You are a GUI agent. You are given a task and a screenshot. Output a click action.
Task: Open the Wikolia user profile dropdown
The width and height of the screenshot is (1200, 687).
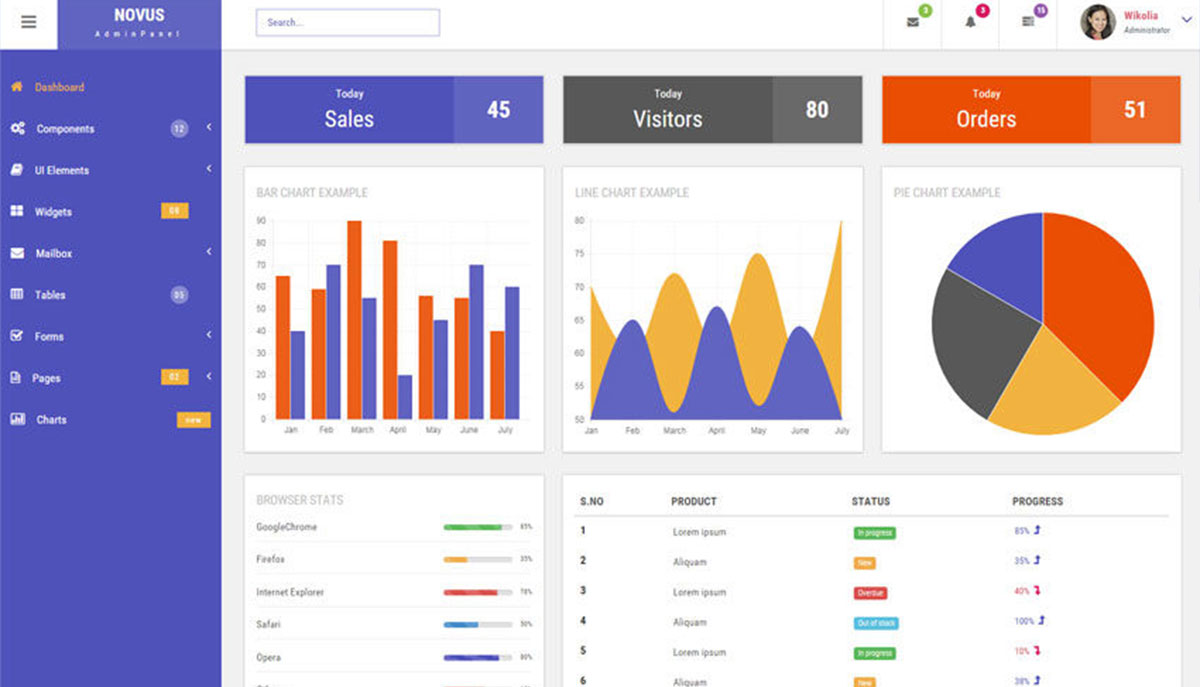point(1186,21)
